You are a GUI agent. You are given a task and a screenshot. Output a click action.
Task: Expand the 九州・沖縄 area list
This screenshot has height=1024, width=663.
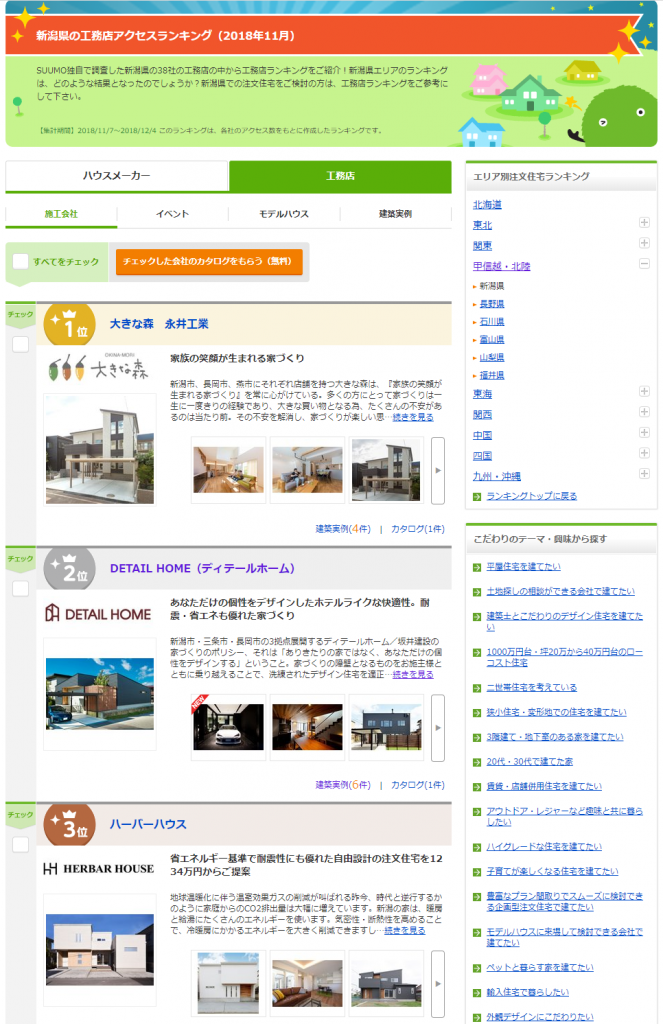pyautogui.click(x=645, y=476)
